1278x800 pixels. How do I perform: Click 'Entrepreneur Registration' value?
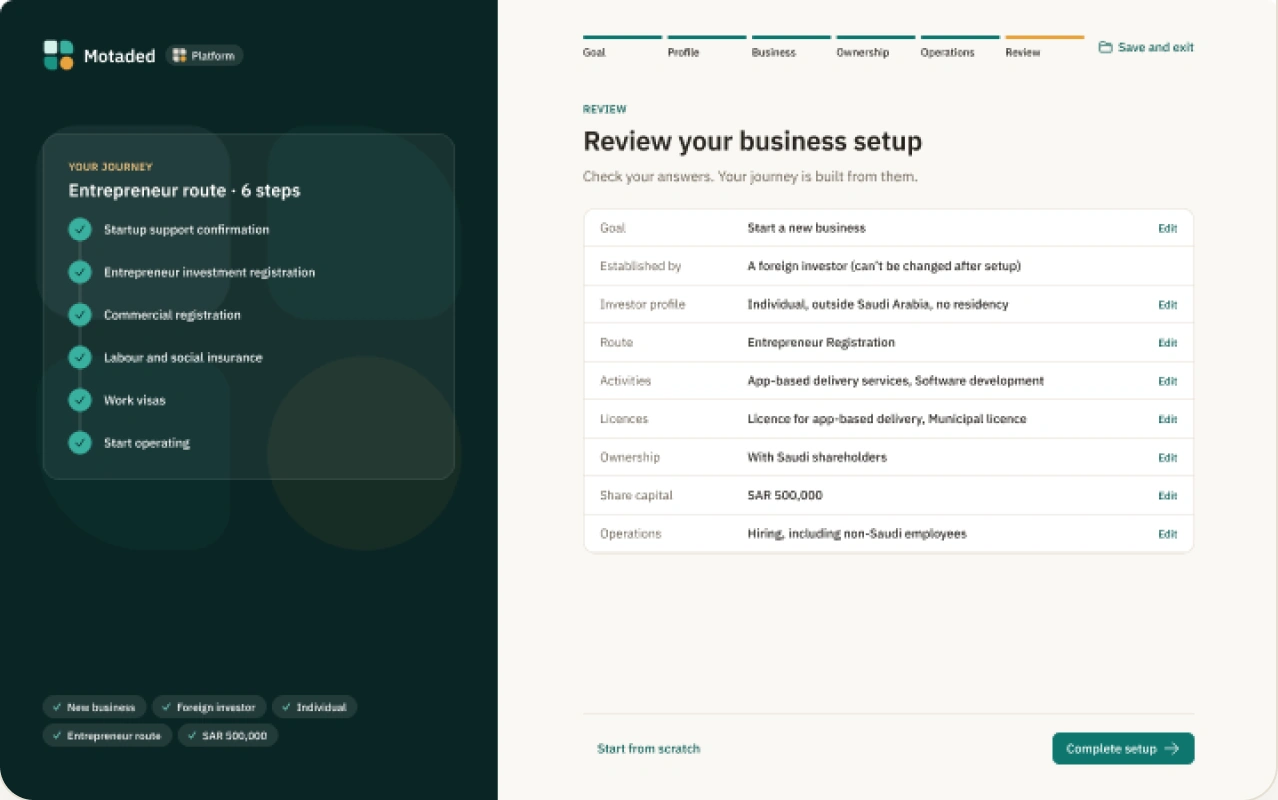(821, 342)
